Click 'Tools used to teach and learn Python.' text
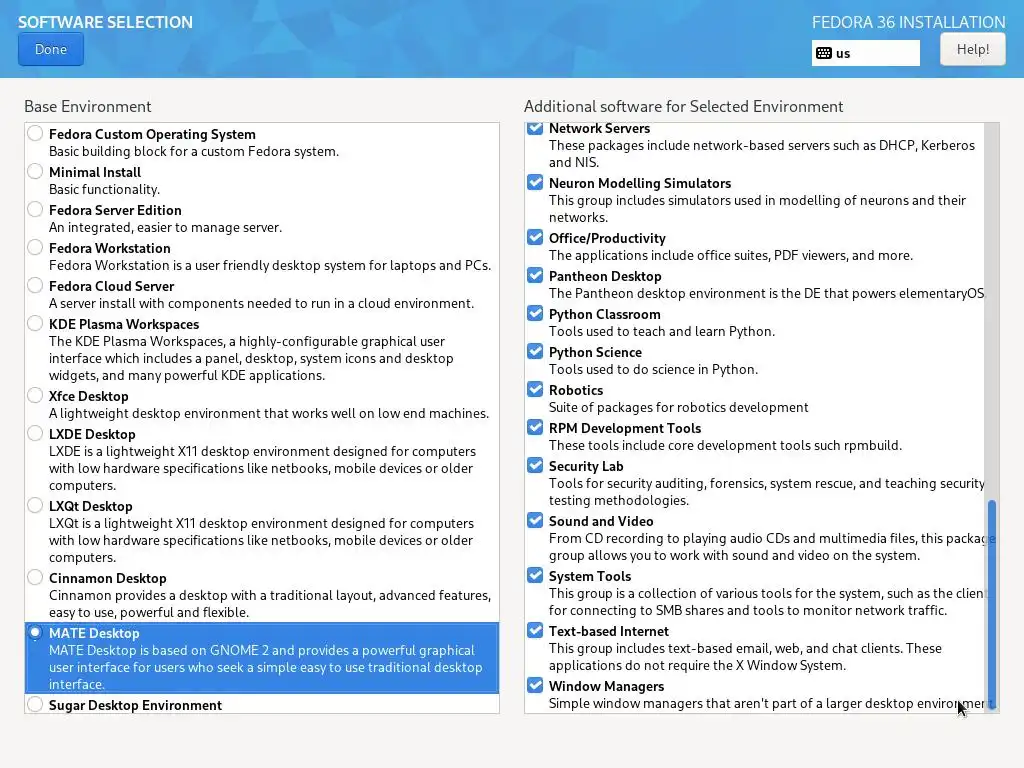The width and height of the screenshot is (1024, 768). [662, 331]
